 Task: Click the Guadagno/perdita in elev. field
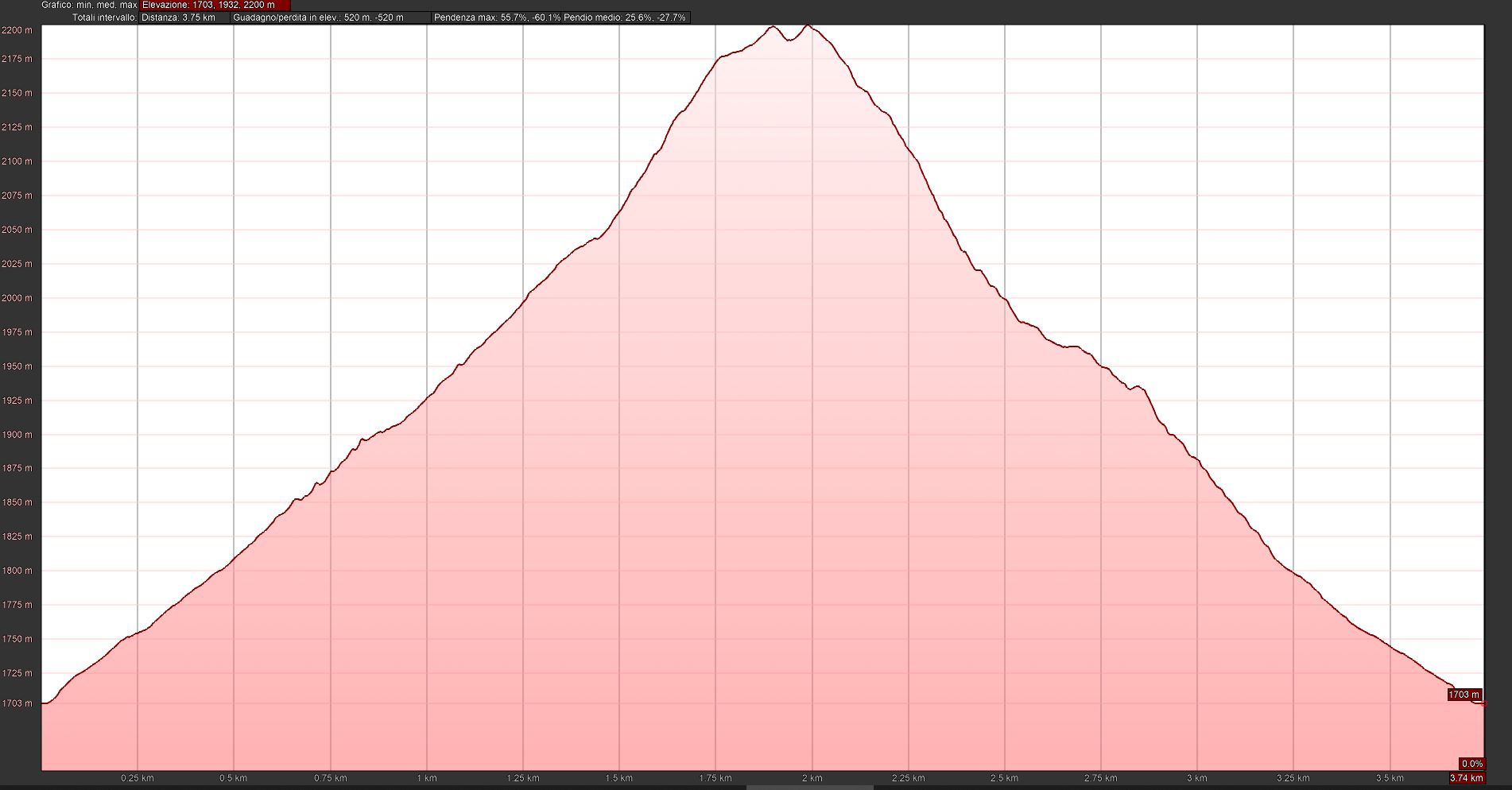pyautogui.click(x=328, y=17)
